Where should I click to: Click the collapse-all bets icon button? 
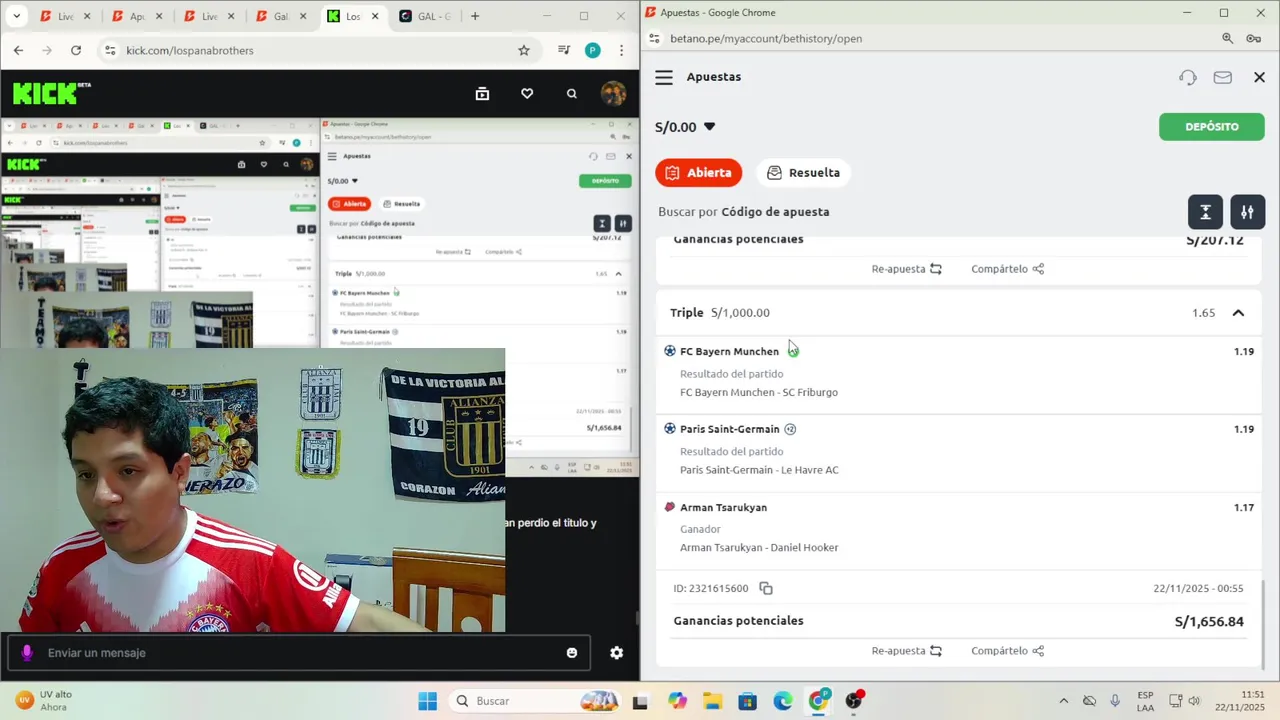pyautogui.click(x=1206, y=212)
